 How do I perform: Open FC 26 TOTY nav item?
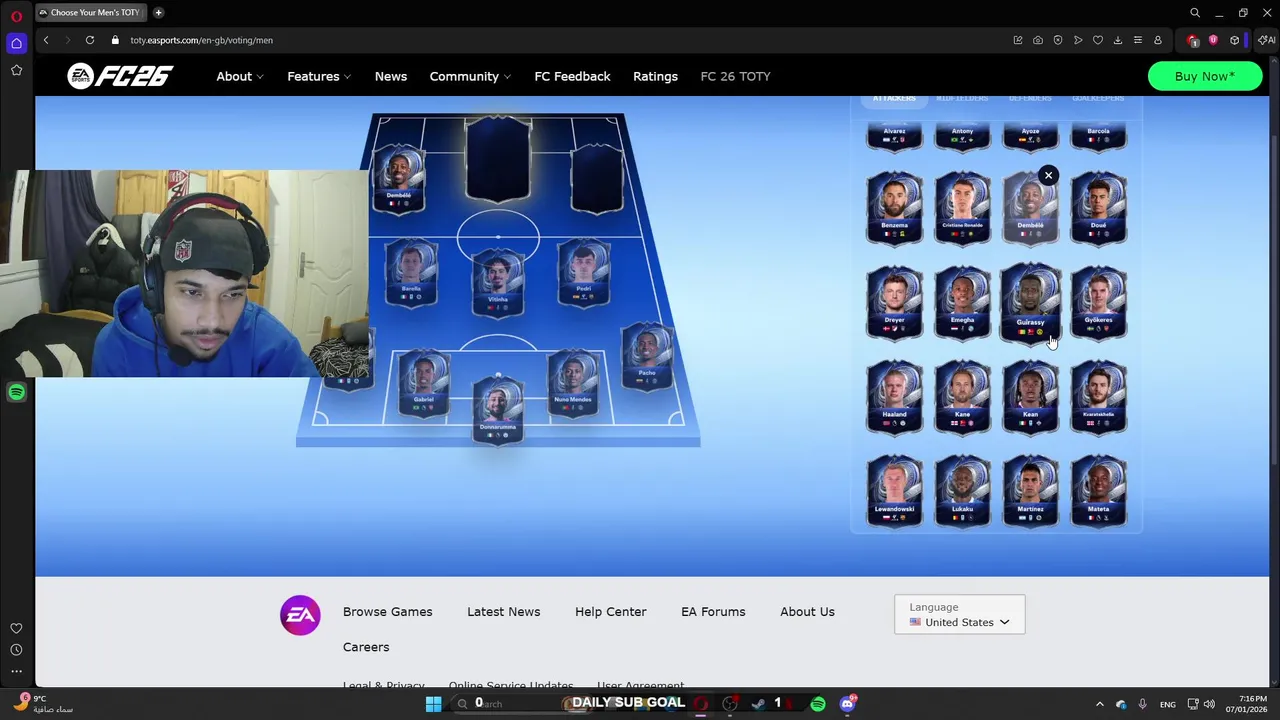coord(735,76)
